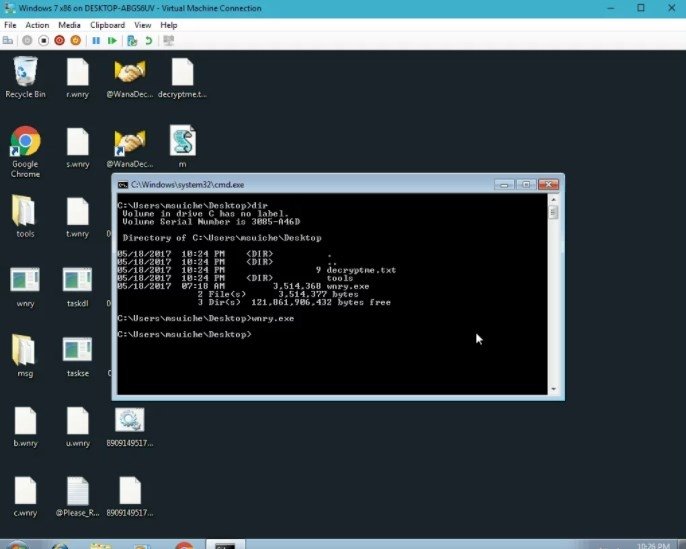Select the Google Chrome shortcut icon

25,152
